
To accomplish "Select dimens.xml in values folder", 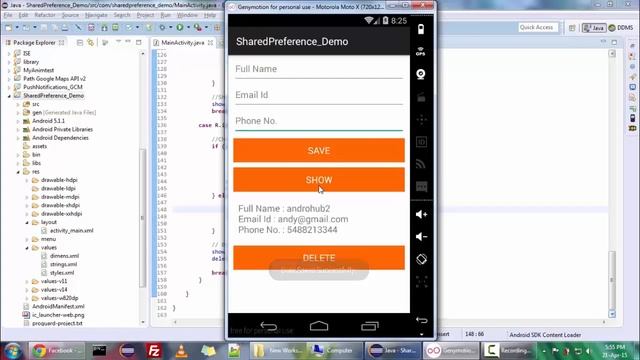I will click(64, 256).
